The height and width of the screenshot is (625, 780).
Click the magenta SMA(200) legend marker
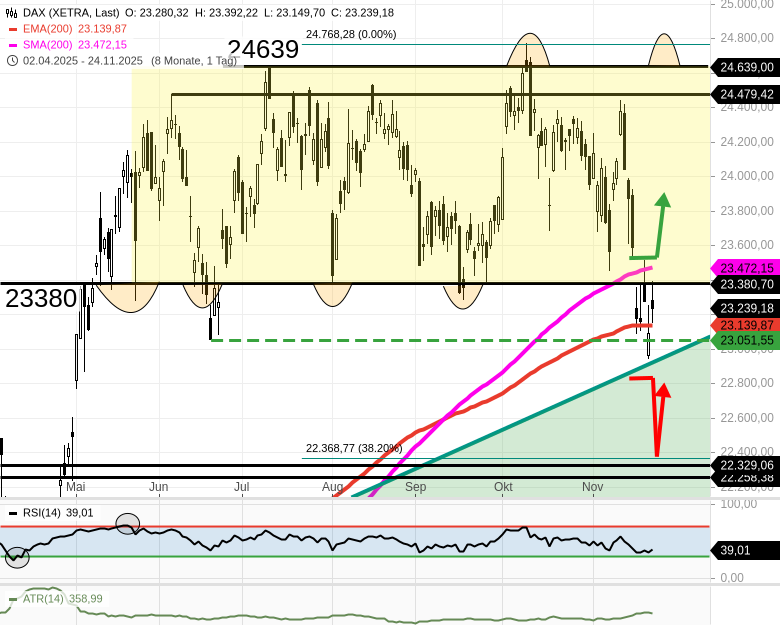click(x=13, y=45)
